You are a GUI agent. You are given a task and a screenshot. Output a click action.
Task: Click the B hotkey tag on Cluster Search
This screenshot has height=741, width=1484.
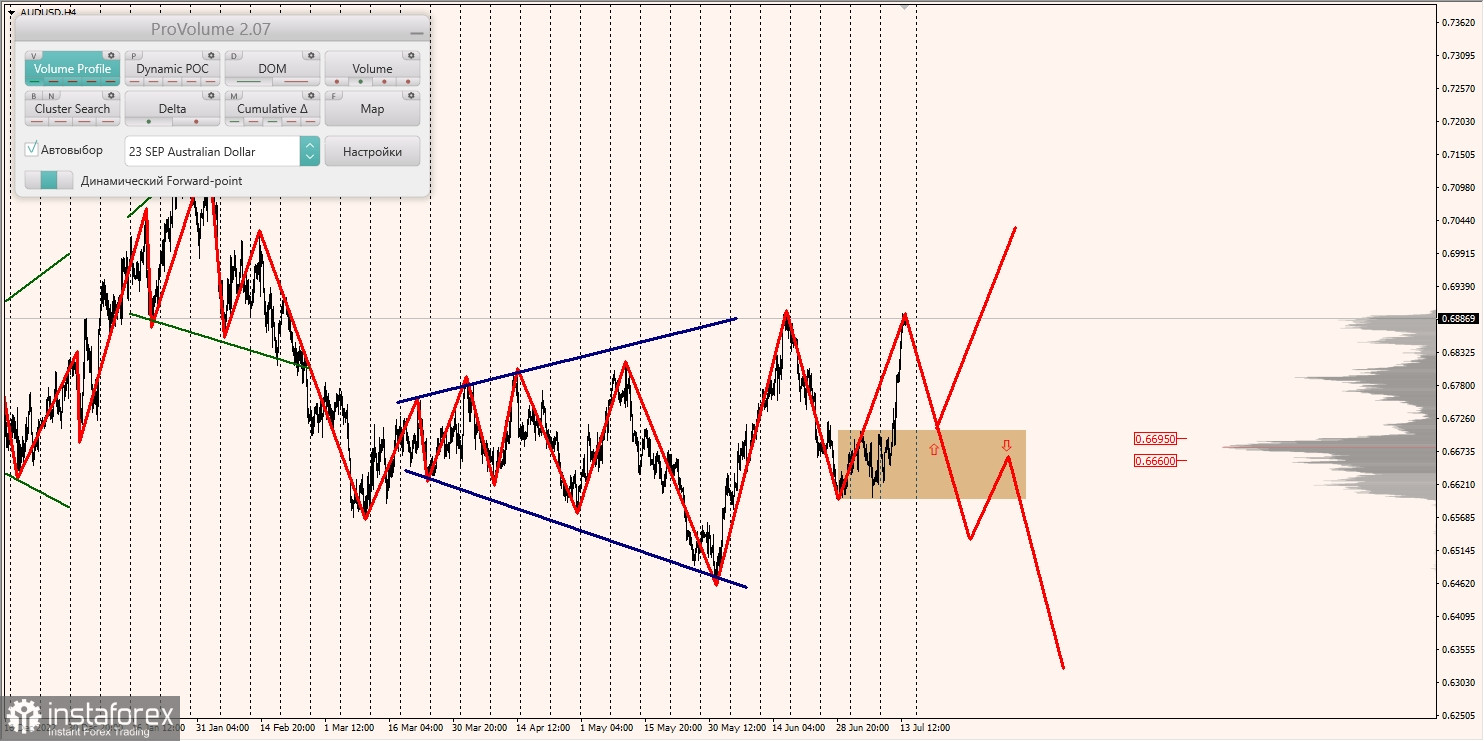[35, 96]
